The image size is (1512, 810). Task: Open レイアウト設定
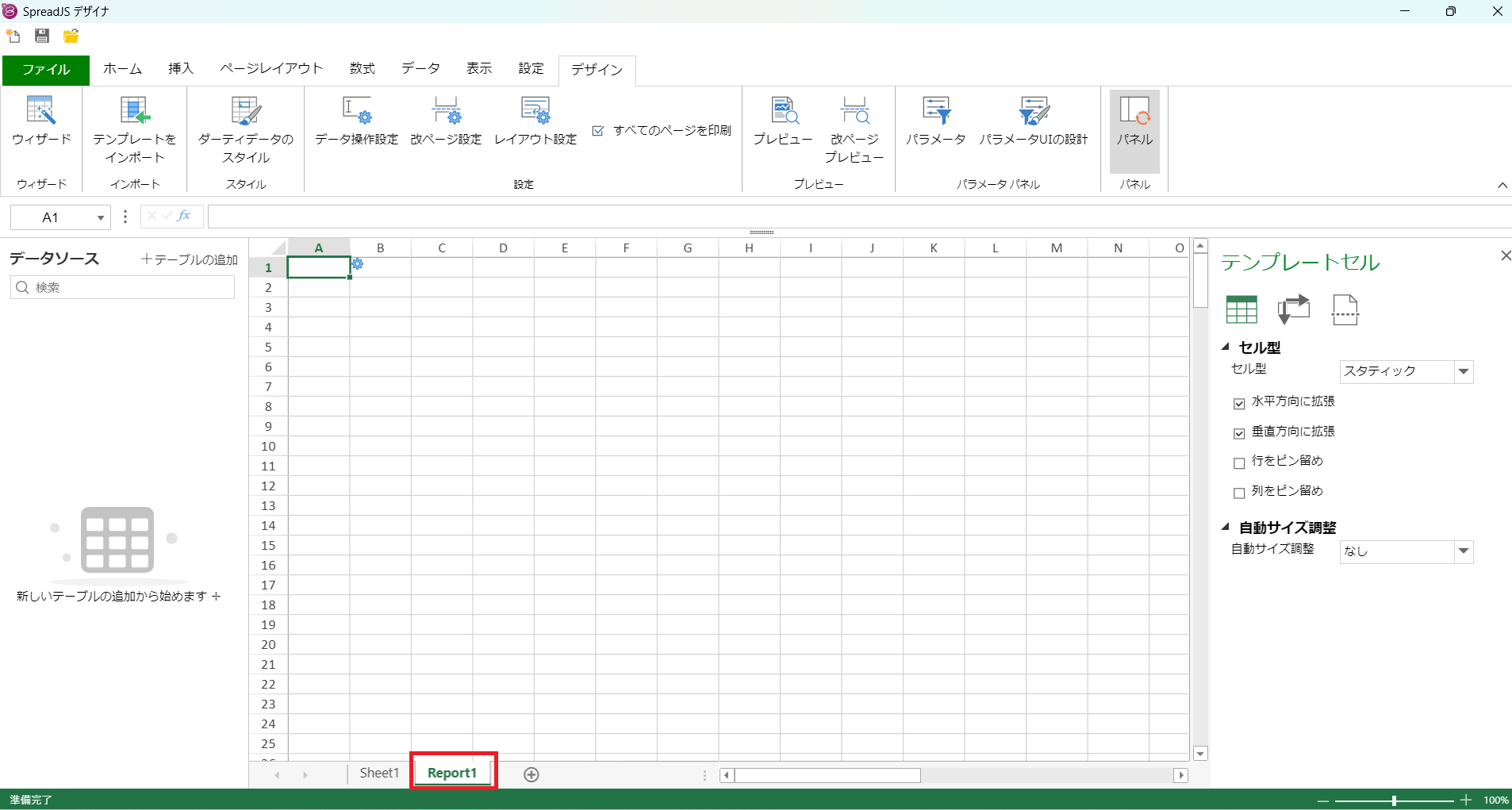(x=535, y=121)
